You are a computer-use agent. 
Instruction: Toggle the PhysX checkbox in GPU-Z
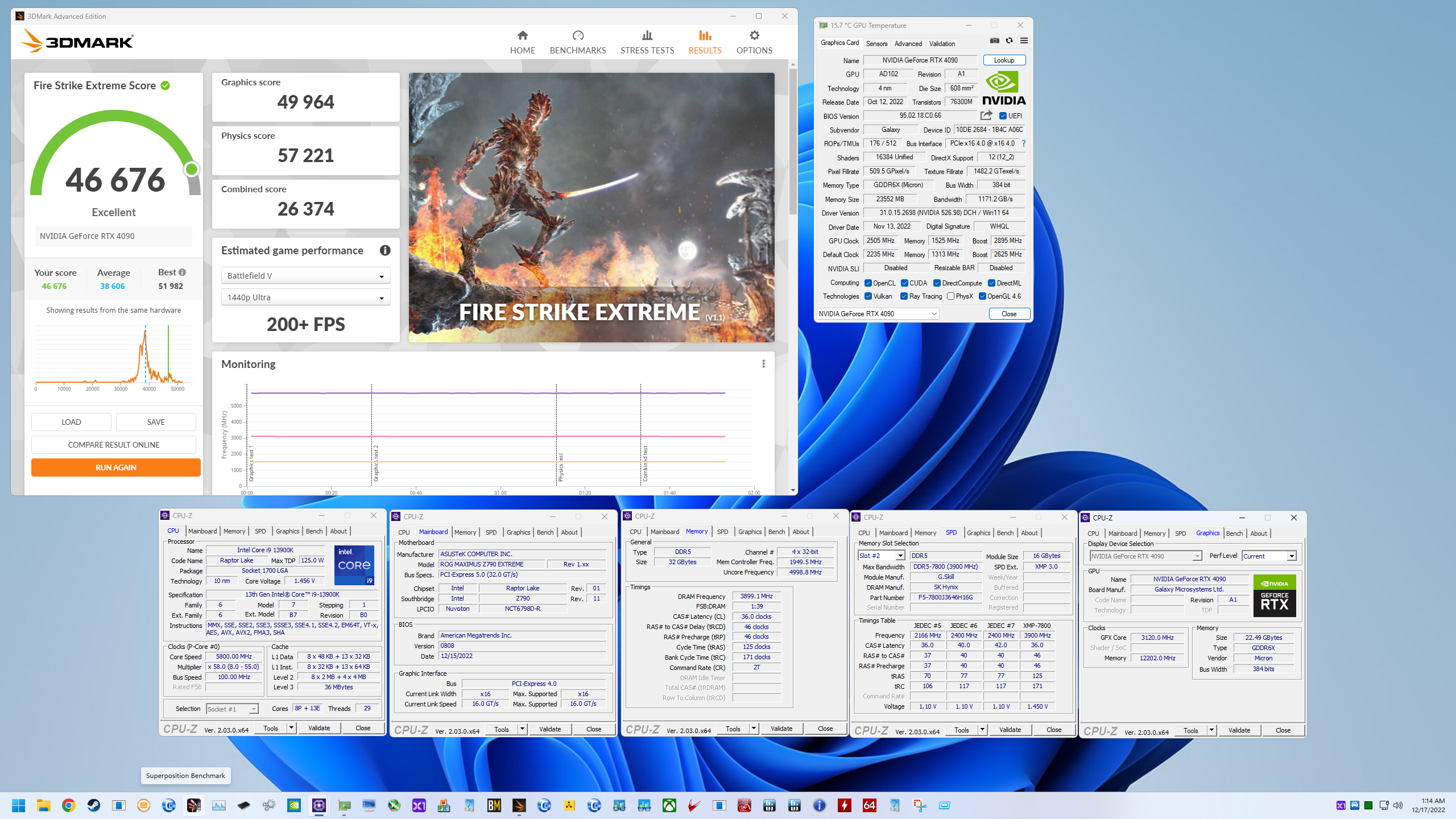951,296
